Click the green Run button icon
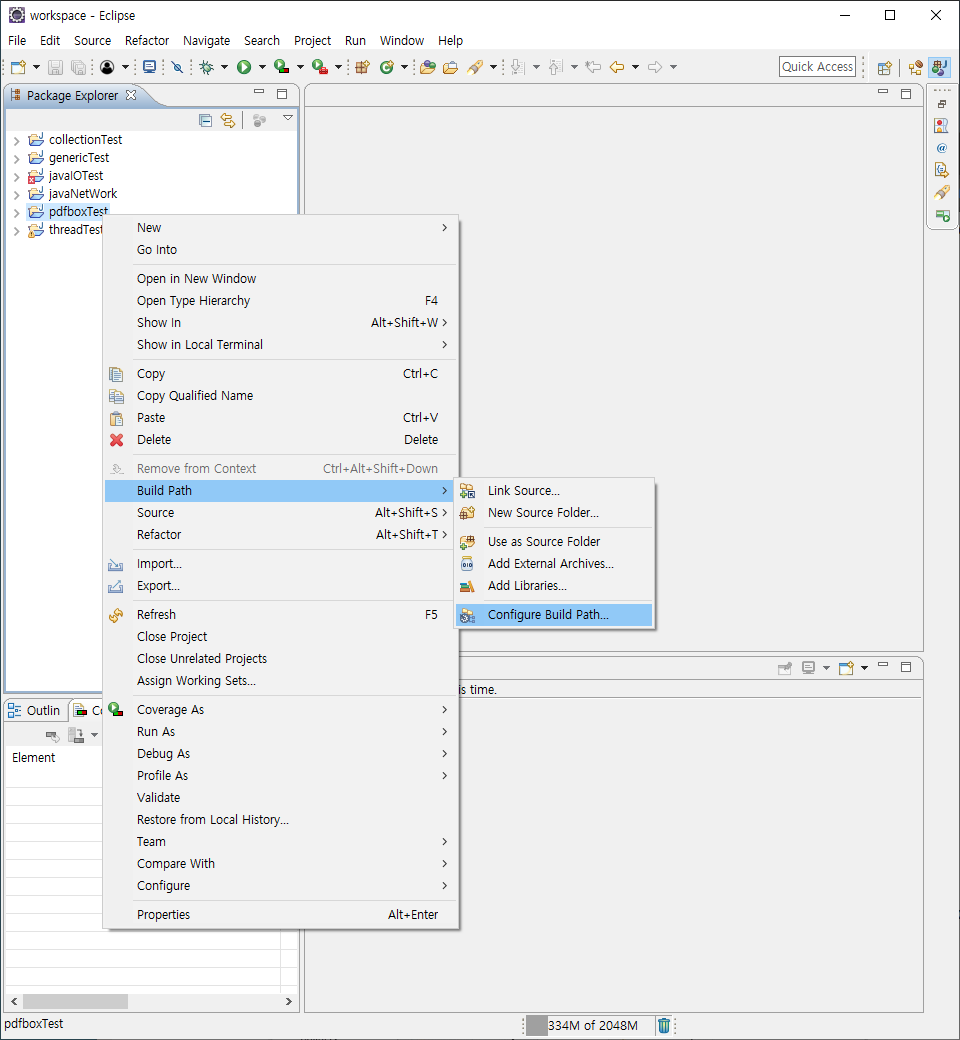The height and width of the screenshot is (1040, 960). coord(244,67)
